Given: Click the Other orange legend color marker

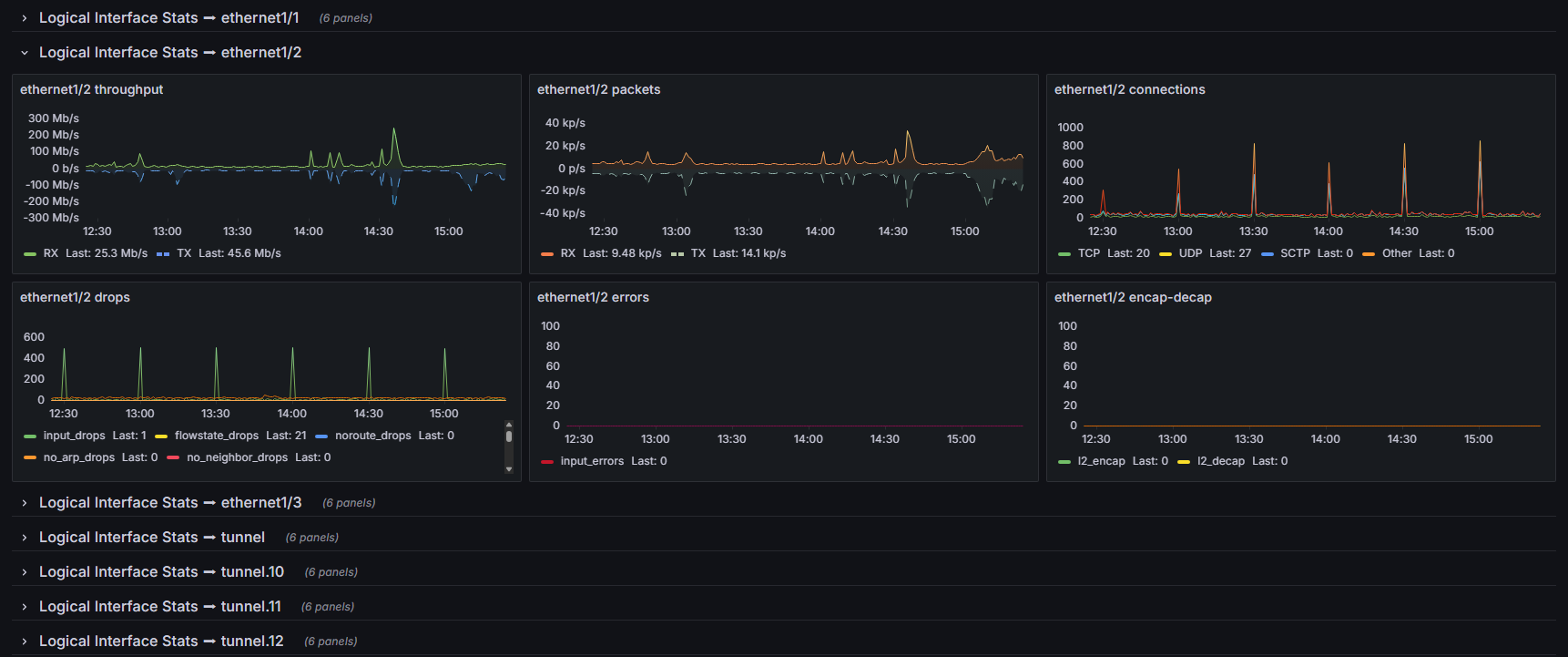Looking at the screenshot, I should coord(1369,254).
